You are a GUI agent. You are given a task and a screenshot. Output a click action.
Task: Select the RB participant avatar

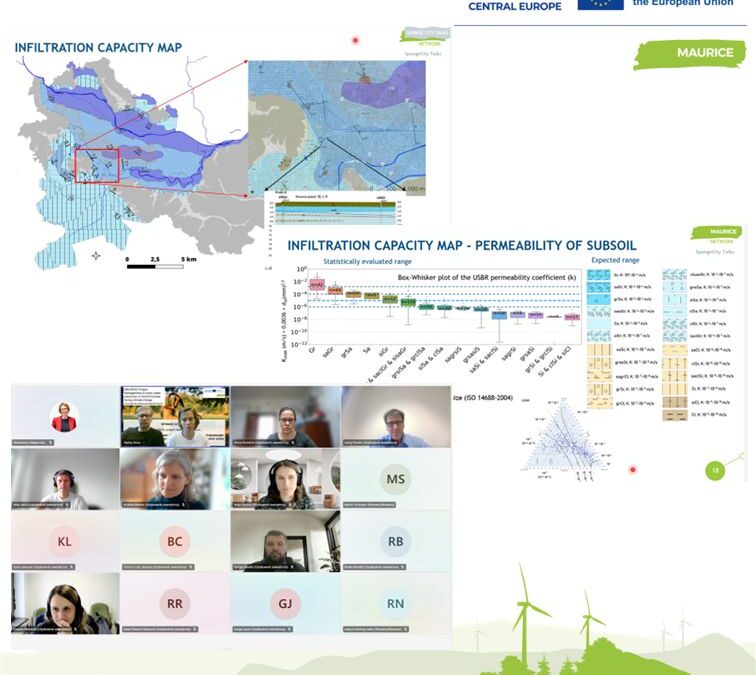coord(395,541)
